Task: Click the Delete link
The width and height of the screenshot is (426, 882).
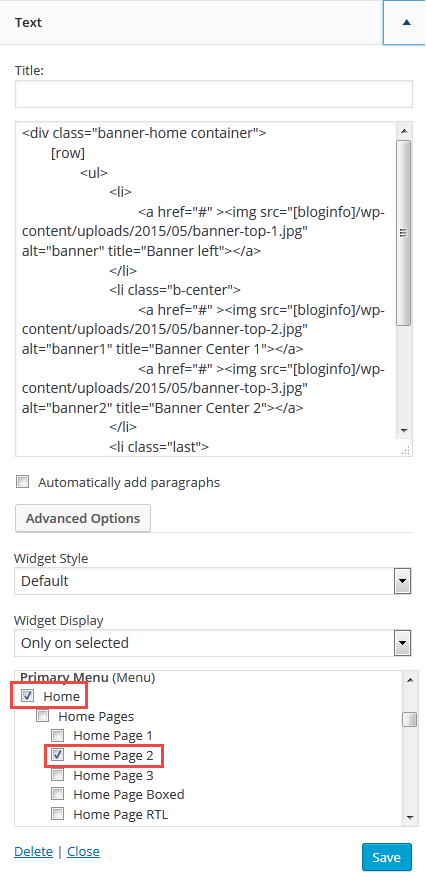Action: [x=33, y=851]
